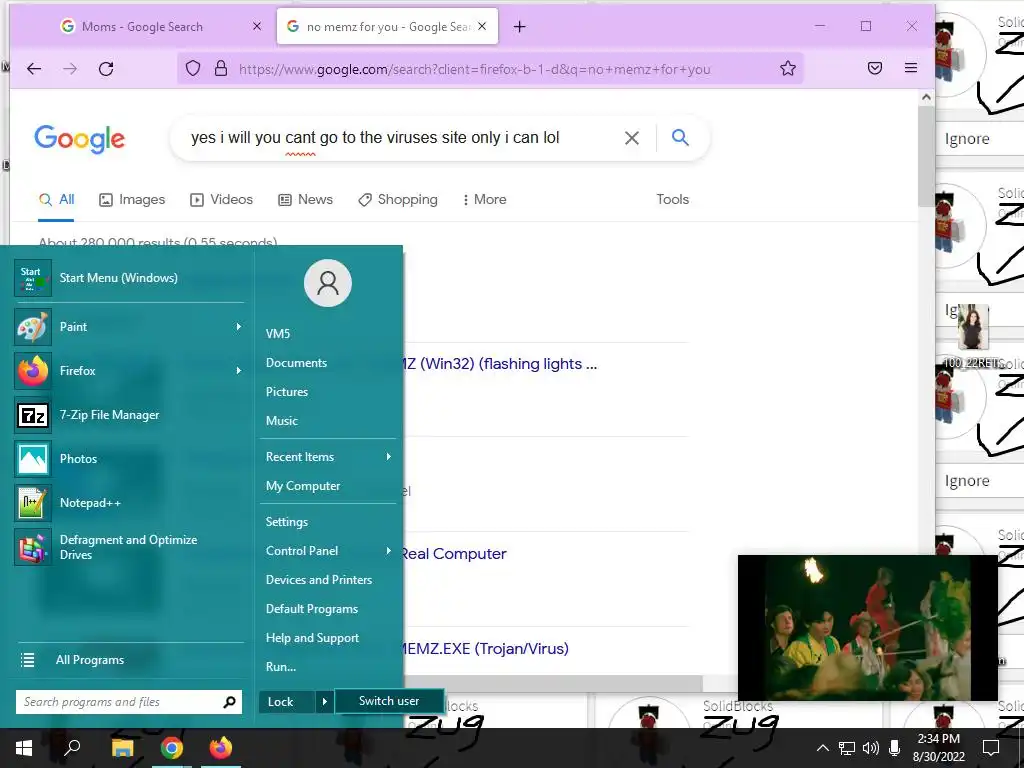Switch to Videos results
The height and width of the screenshot is (768, 1024).
pyautogui.click(x=221, y=200)
